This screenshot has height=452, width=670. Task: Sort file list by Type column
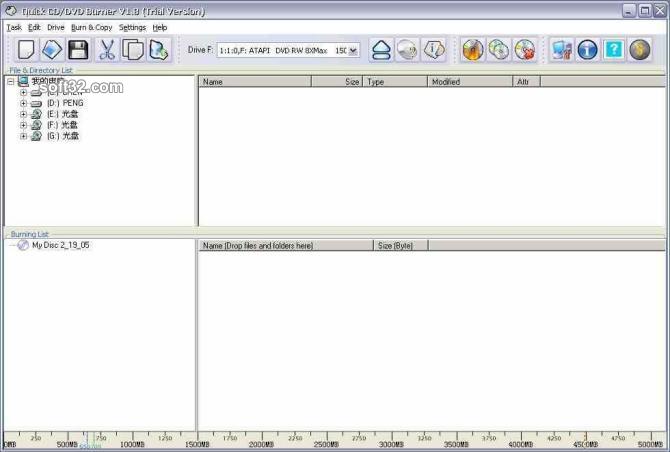click(x=395, y=82)
